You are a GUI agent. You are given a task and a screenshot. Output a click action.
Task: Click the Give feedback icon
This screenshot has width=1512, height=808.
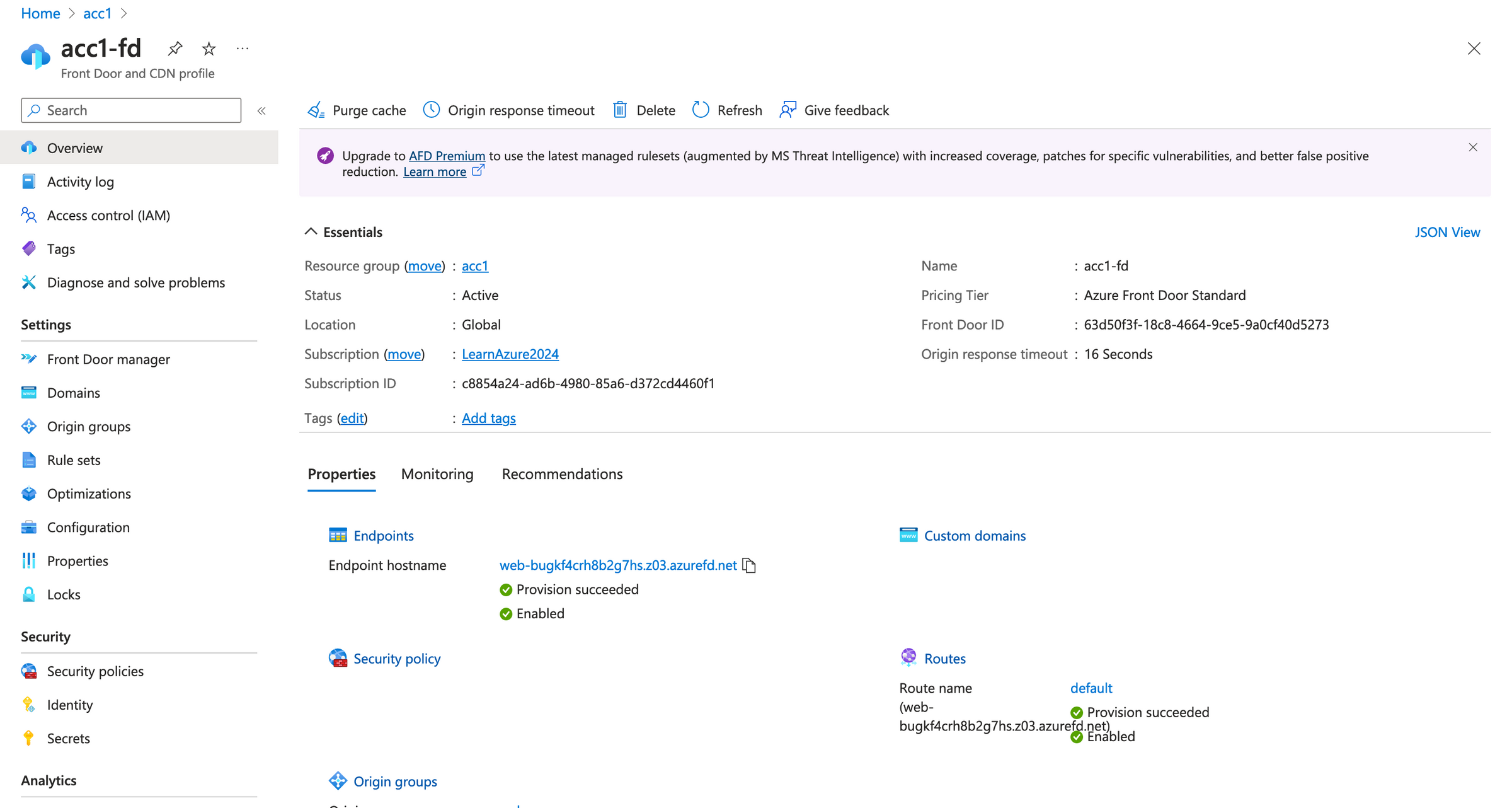(787, 110)
